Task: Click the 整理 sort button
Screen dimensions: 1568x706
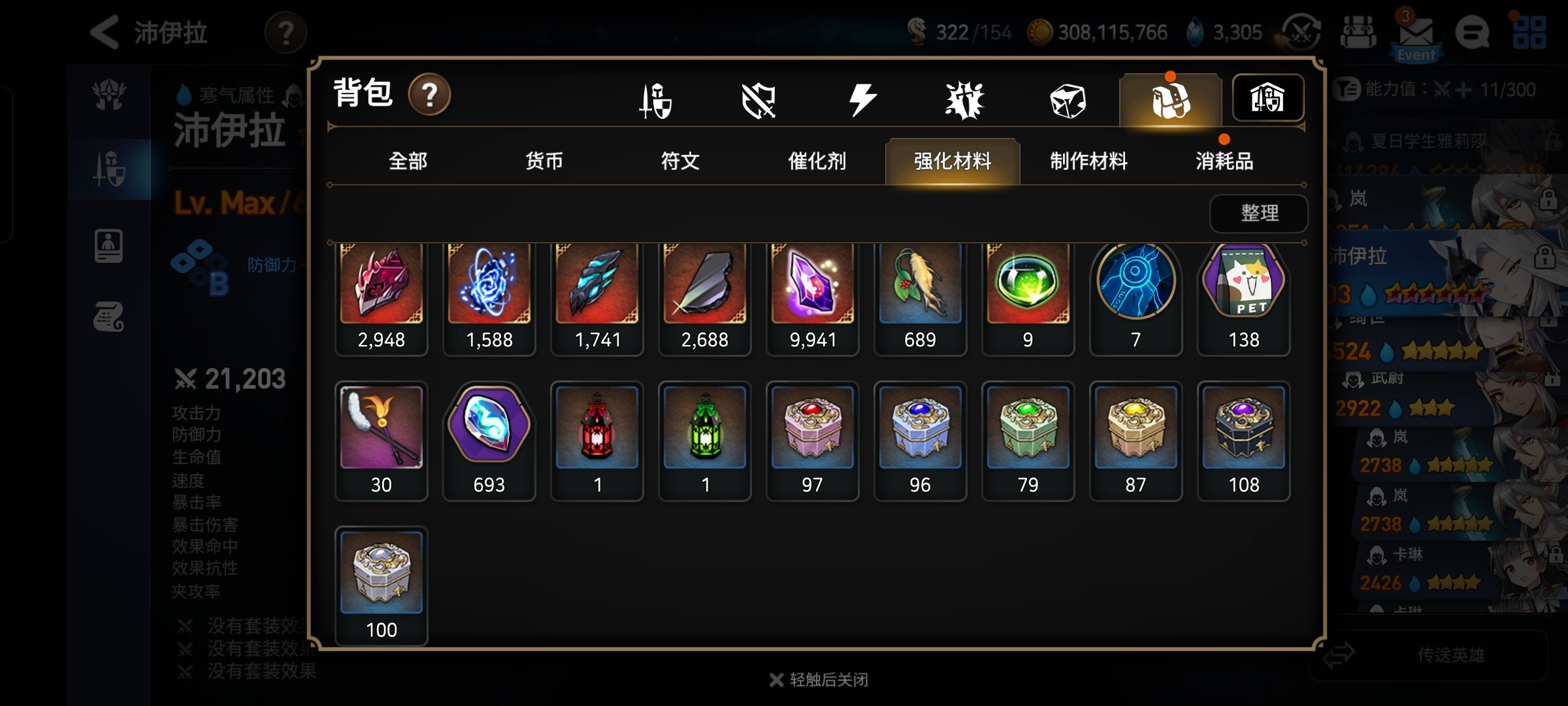Action: click(x=1259, y=213)
